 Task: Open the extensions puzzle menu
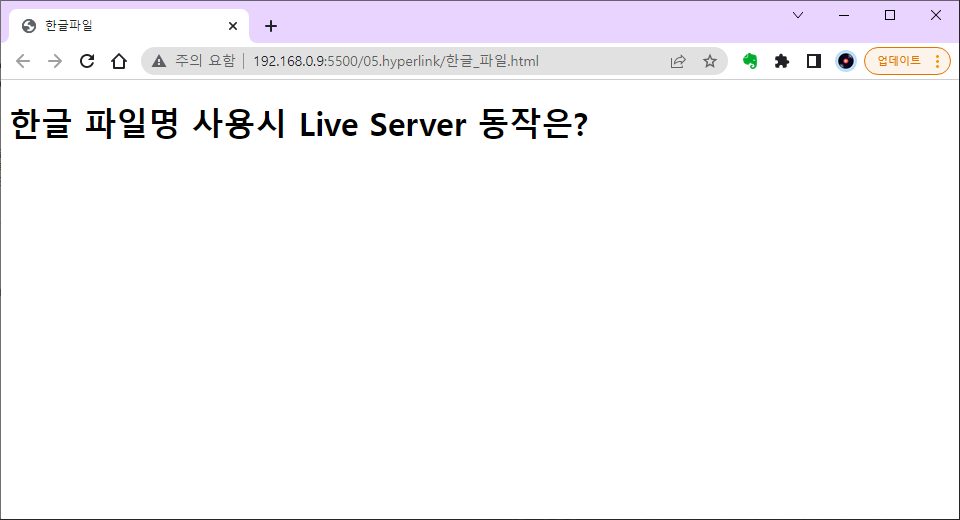tap(782, 61)
